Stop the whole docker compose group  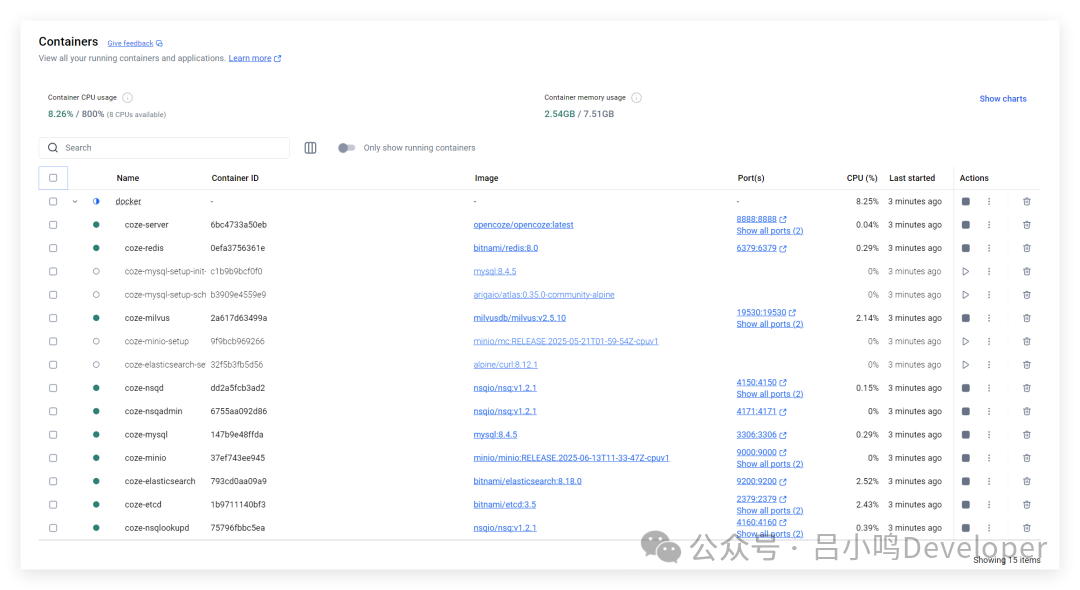click(966, 202)
